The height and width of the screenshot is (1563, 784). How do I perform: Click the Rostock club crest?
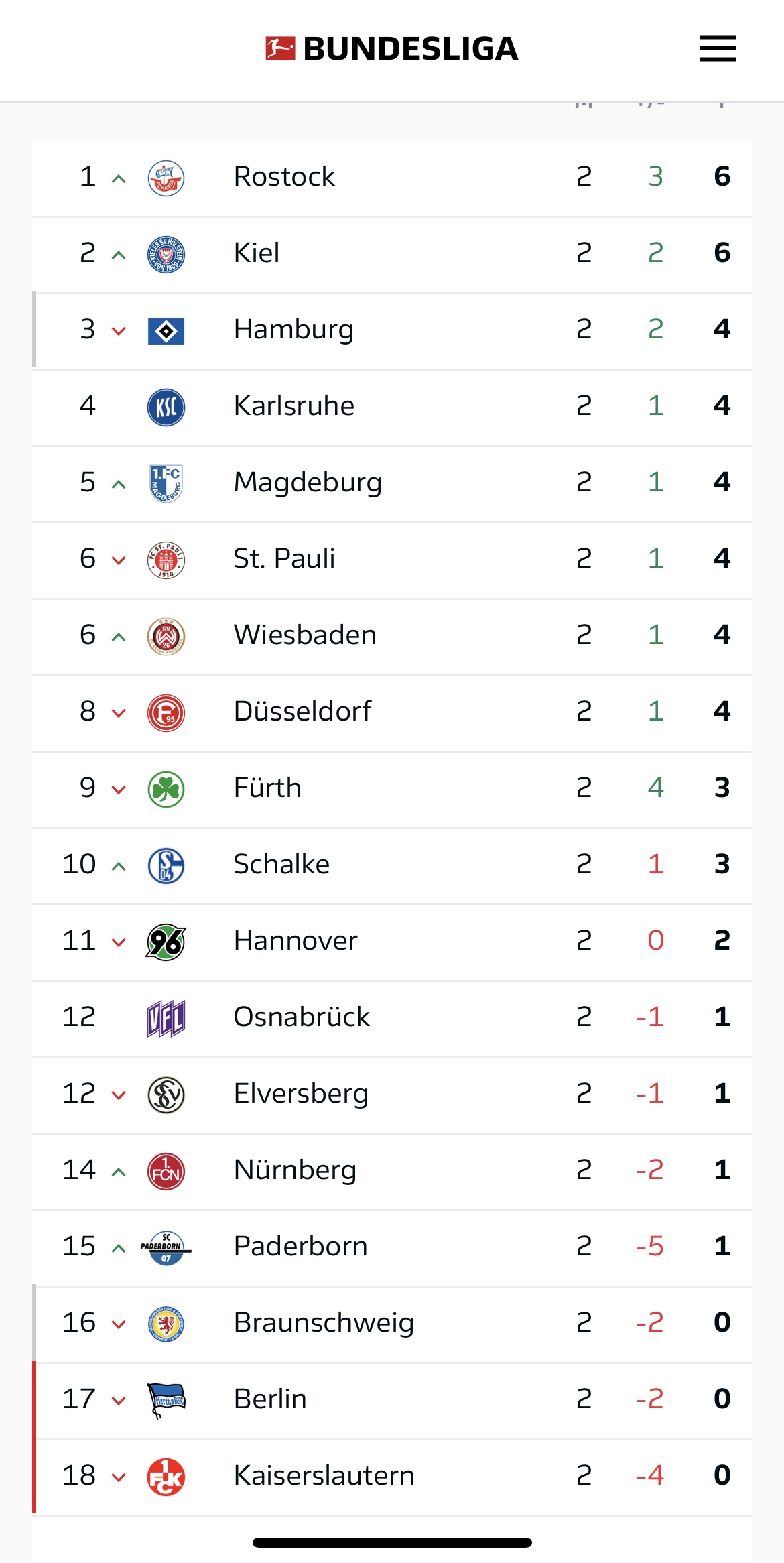tap(166, 178)
